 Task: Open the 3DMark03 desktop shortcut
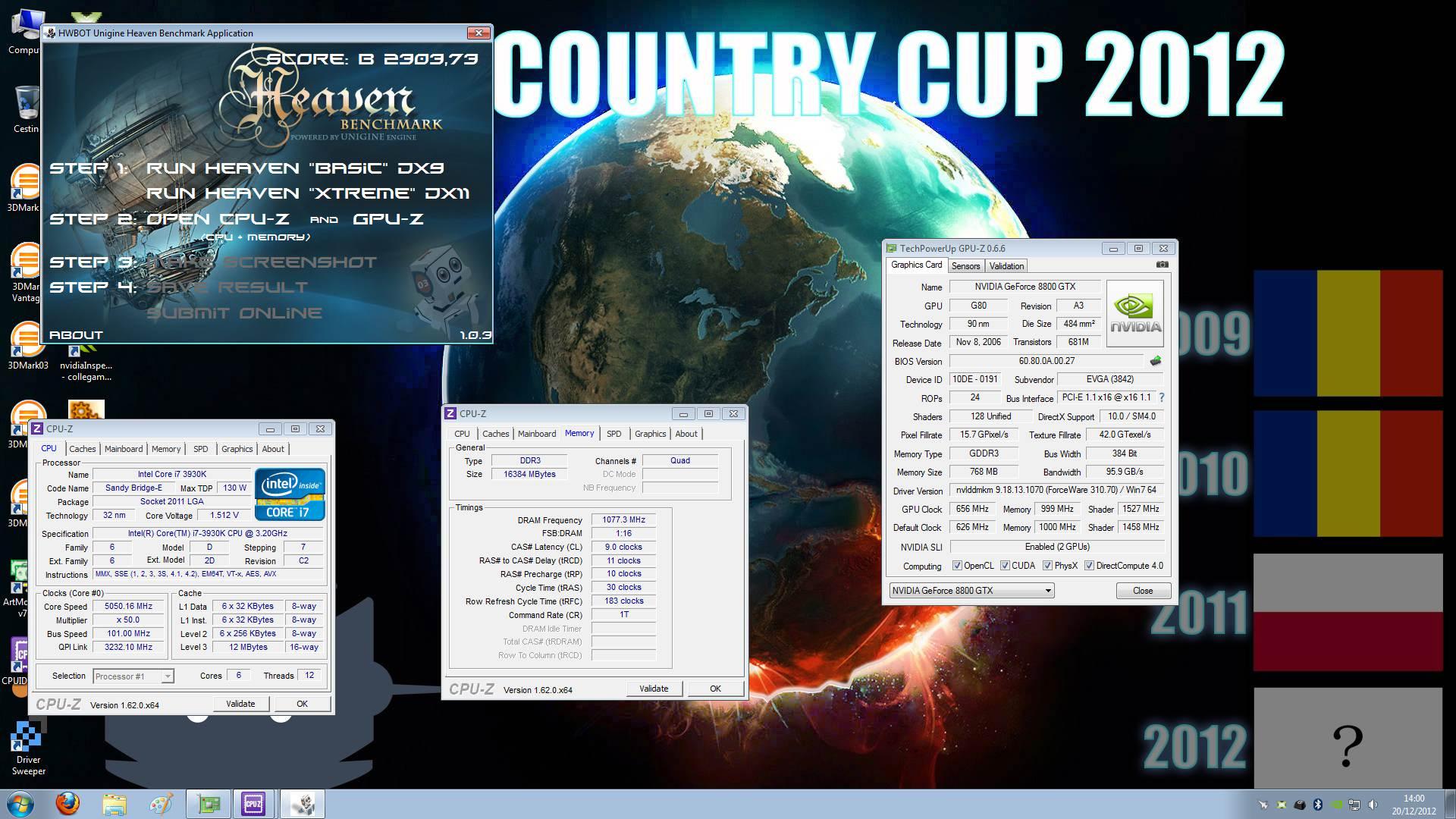tap(27, 346)
